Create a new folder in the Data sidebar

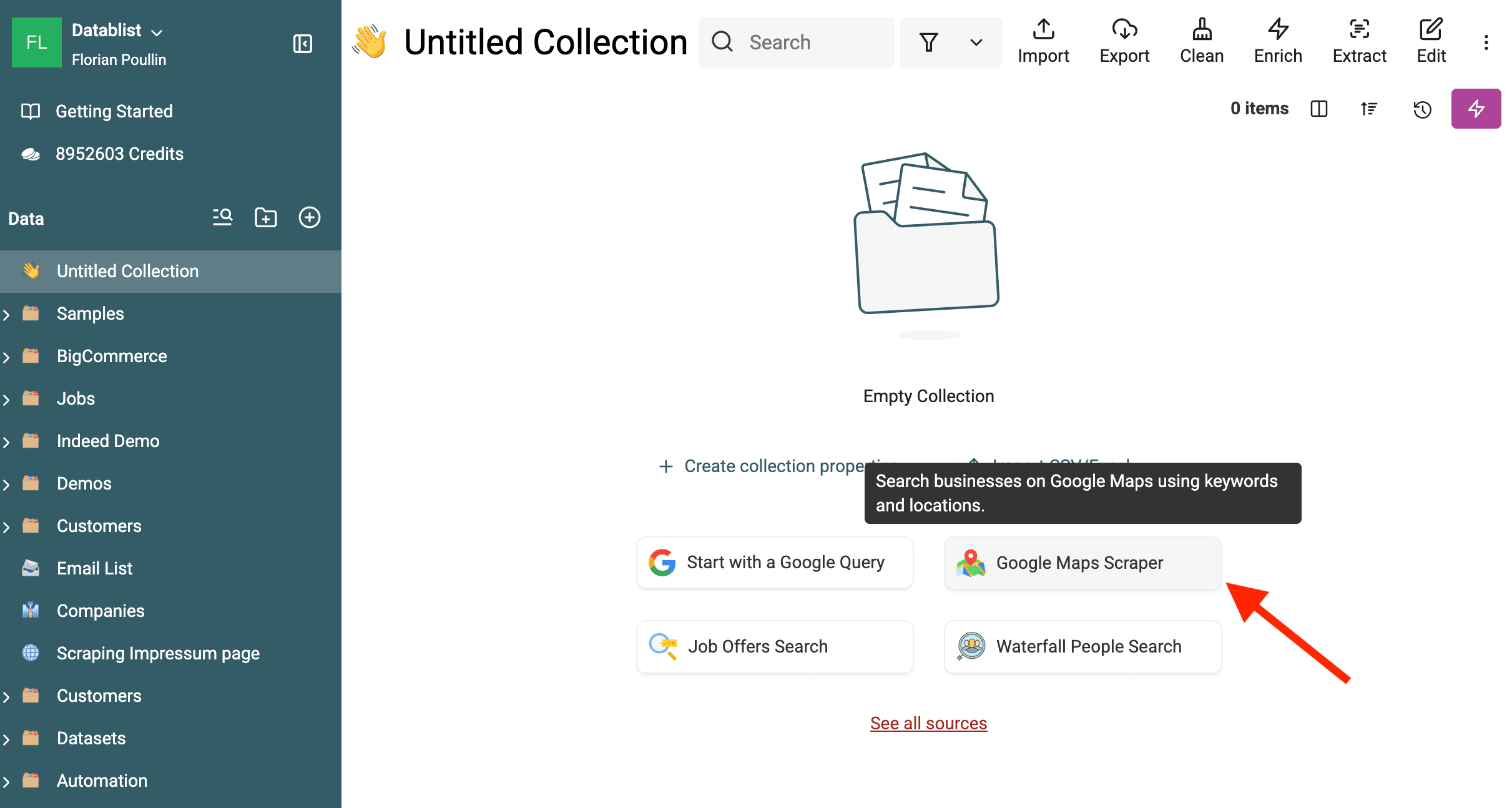click(266, 217)
